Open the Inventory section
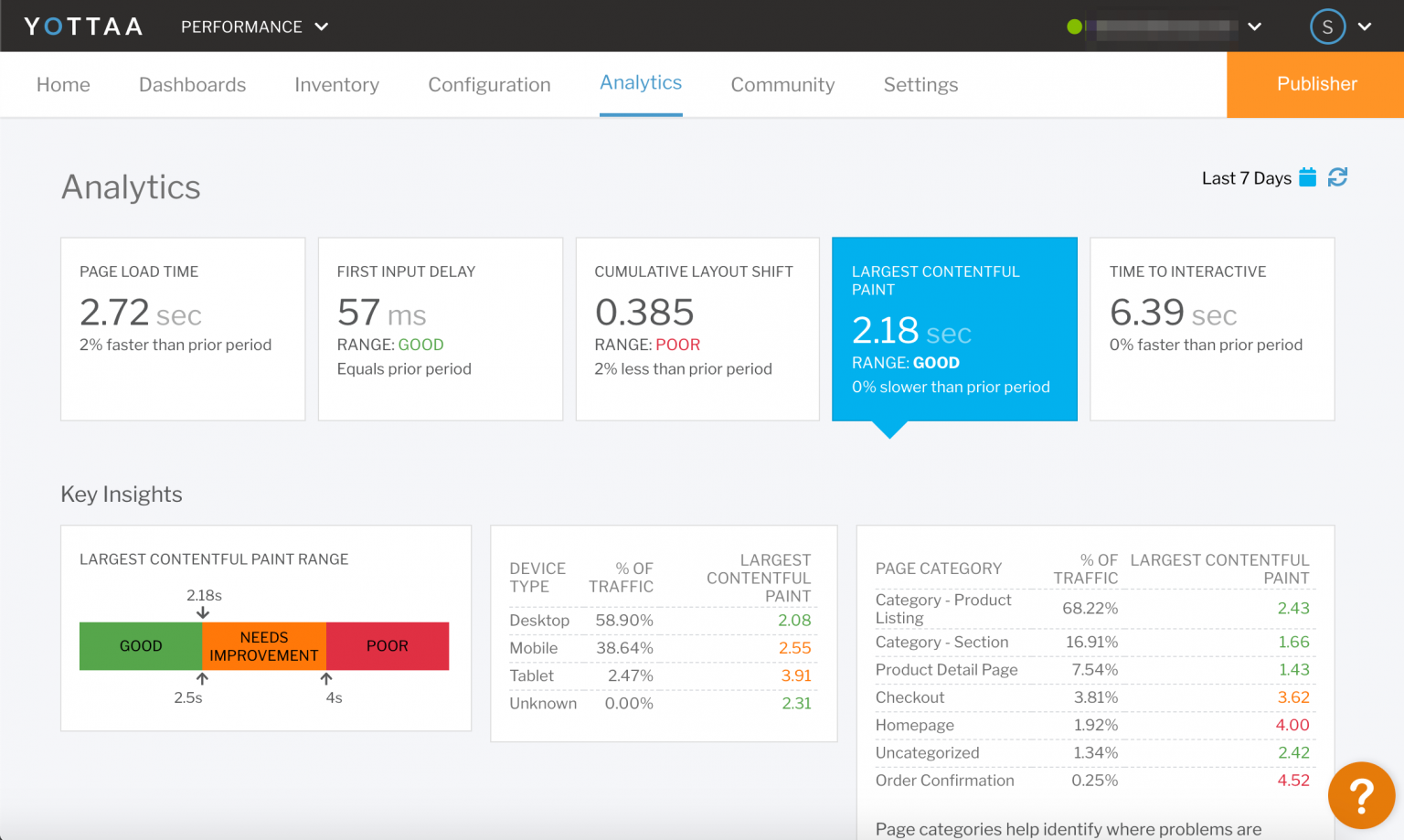Screen dimensions: 1404x840 coord(336,84)
